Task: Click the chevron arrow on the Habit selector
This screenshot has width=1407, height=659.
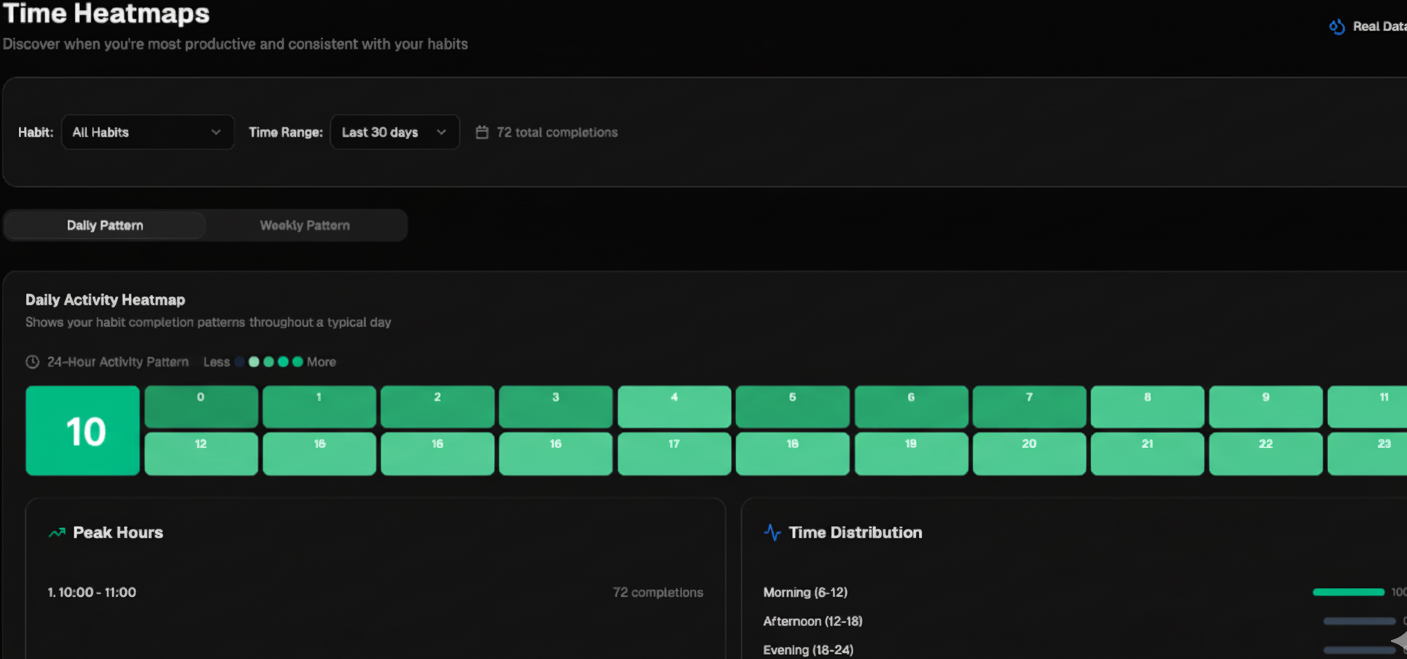Action: pos(216,131)
